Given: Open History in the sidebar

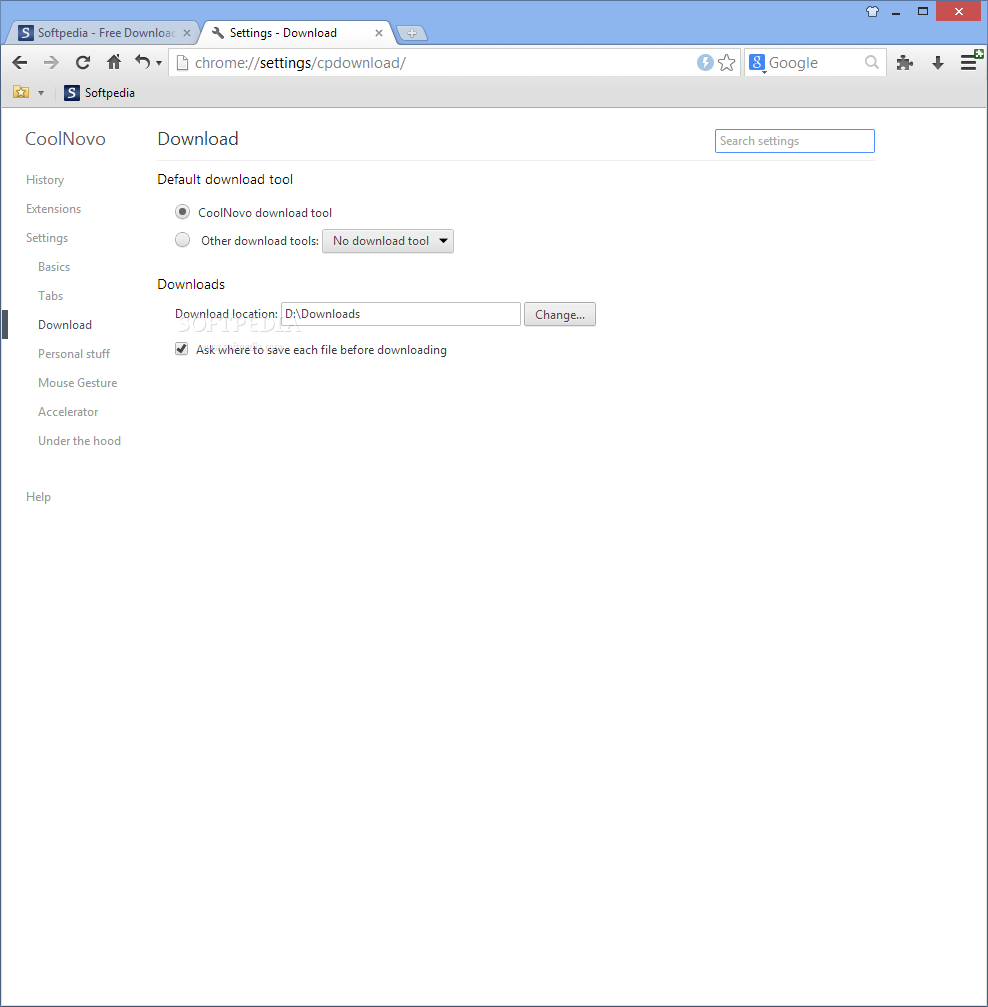Looking at the screenshot, I should (x=45, y=180).
